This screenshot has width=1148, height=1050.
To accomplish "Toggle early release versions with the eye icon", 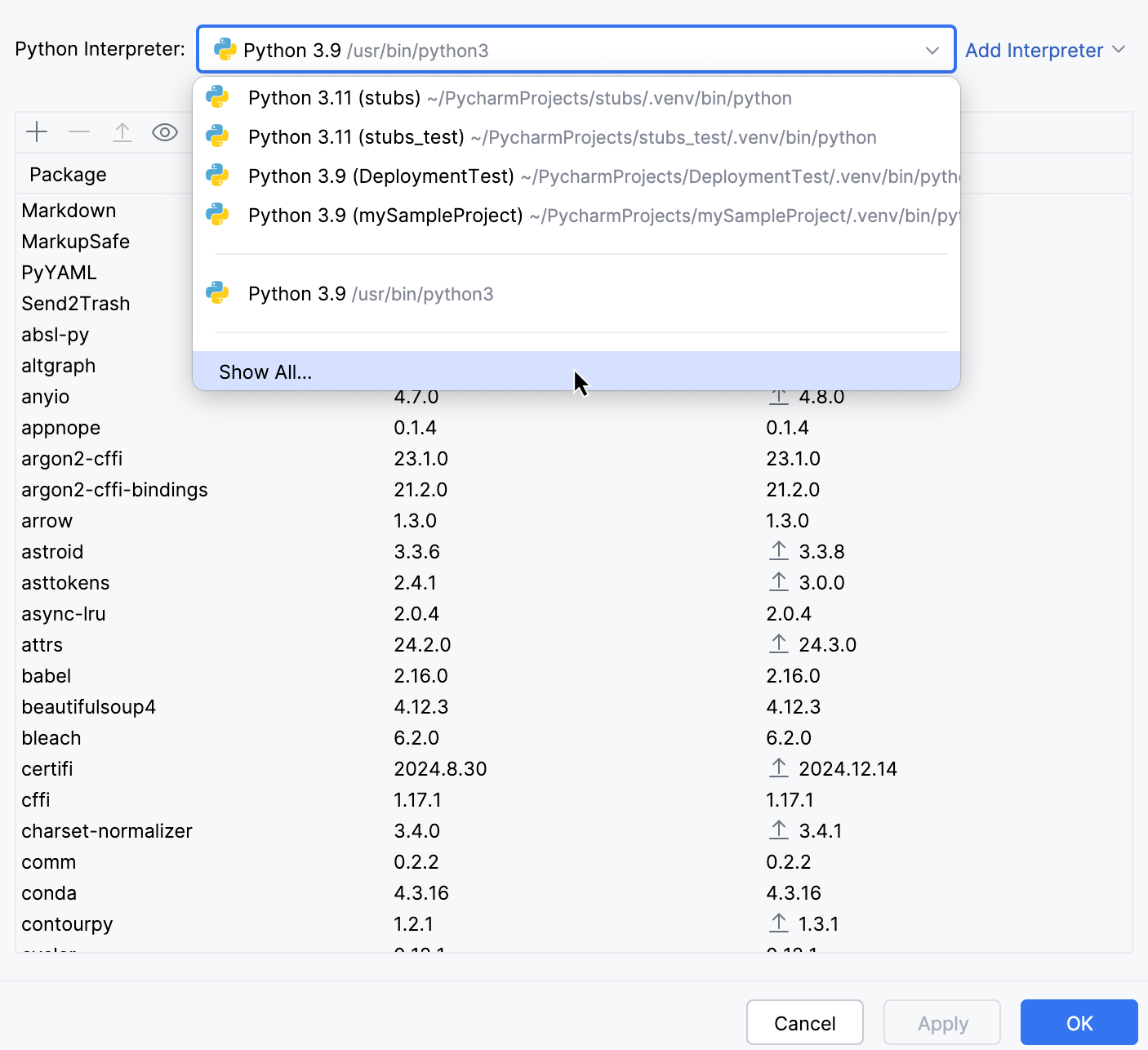I will [x=165, y=131].
